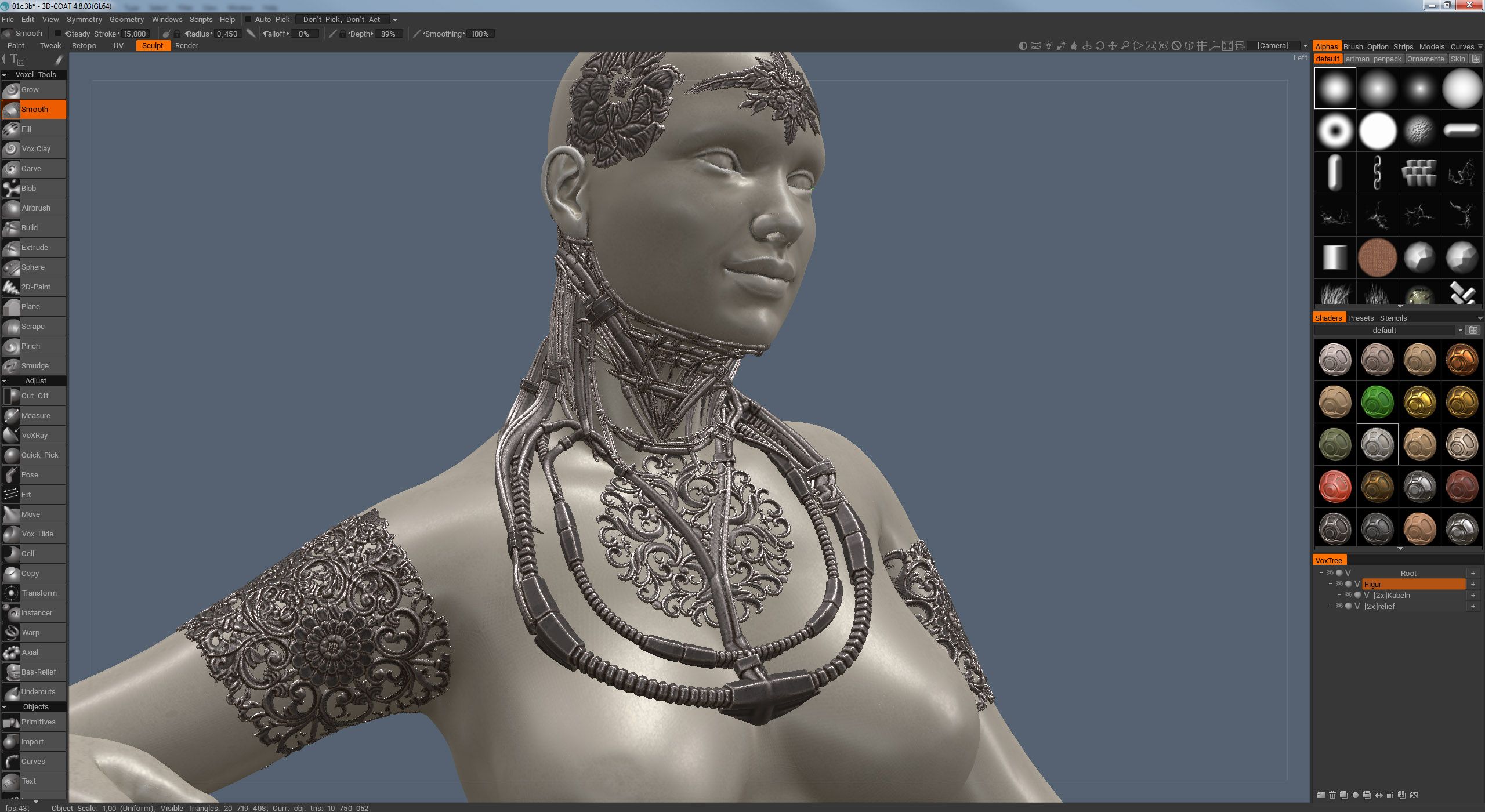
Task: Click the magnifier zoom icon in viewport toolbar
Action: (1125, 46)
